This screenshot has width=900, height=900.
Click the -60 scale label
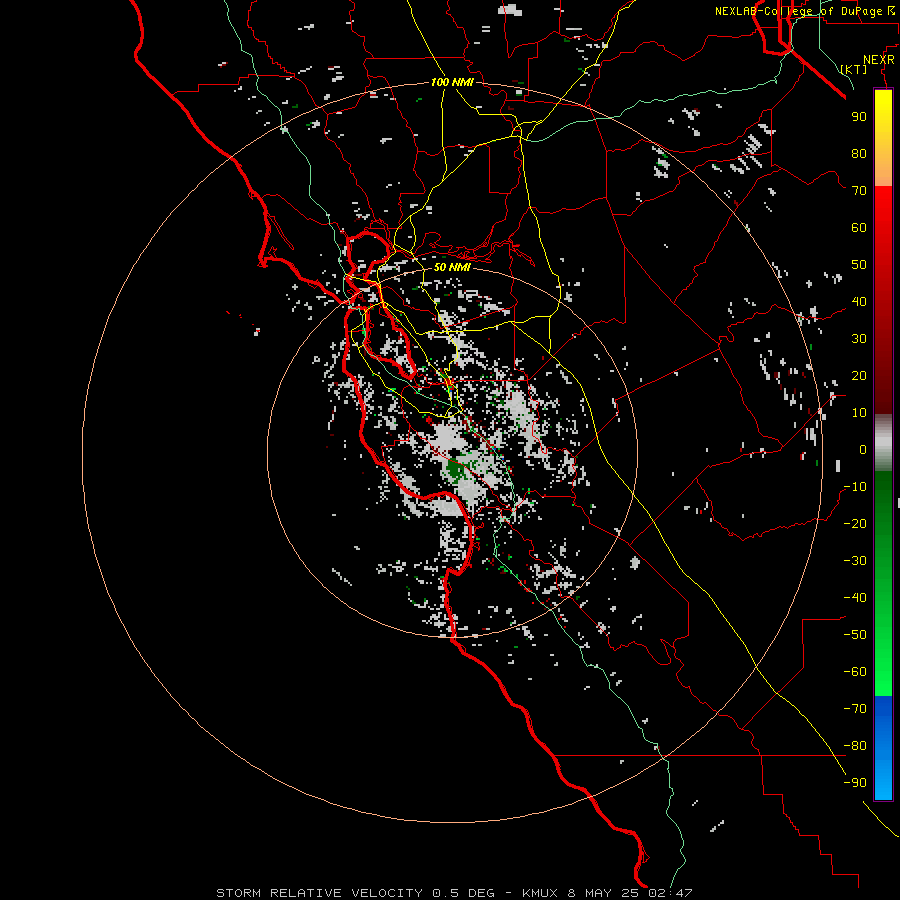[855, 672]
